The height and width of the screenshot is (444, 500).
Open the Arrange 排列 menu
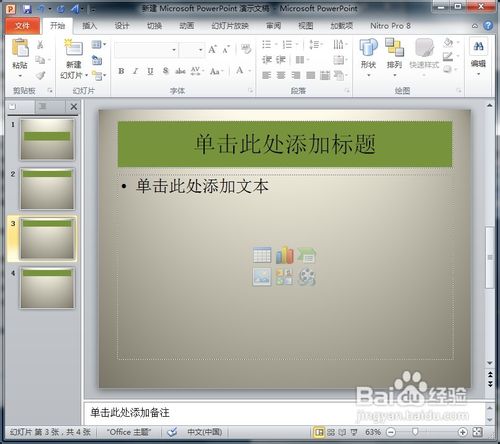point(394,57)
